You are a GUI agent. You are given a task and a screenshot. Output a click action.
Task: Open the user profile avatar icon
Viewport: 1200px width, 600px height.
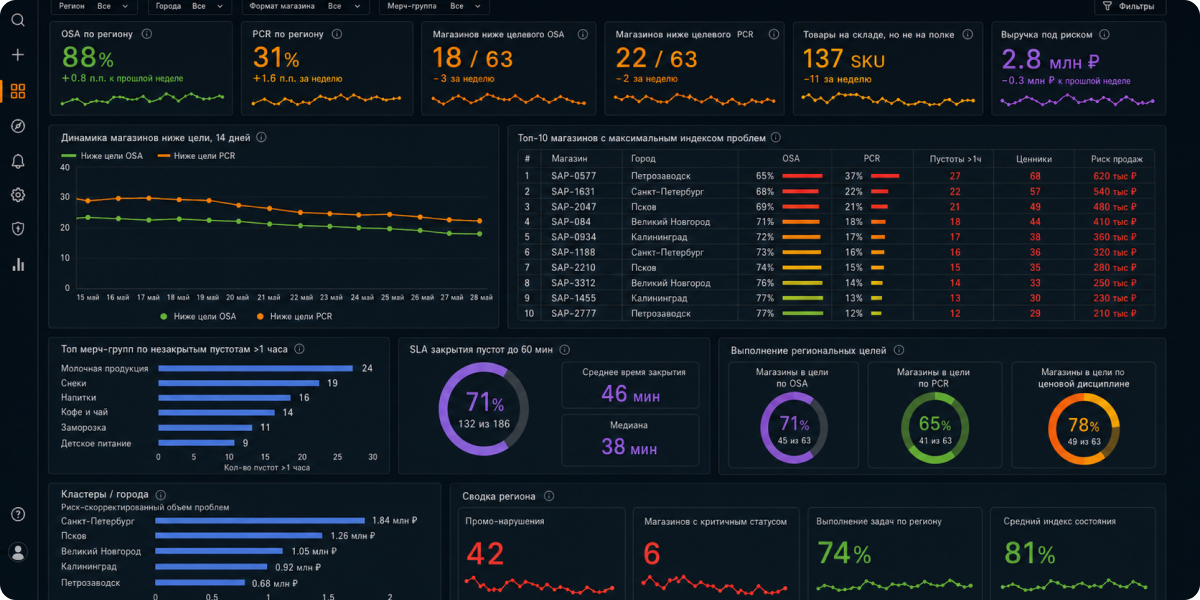17,551
